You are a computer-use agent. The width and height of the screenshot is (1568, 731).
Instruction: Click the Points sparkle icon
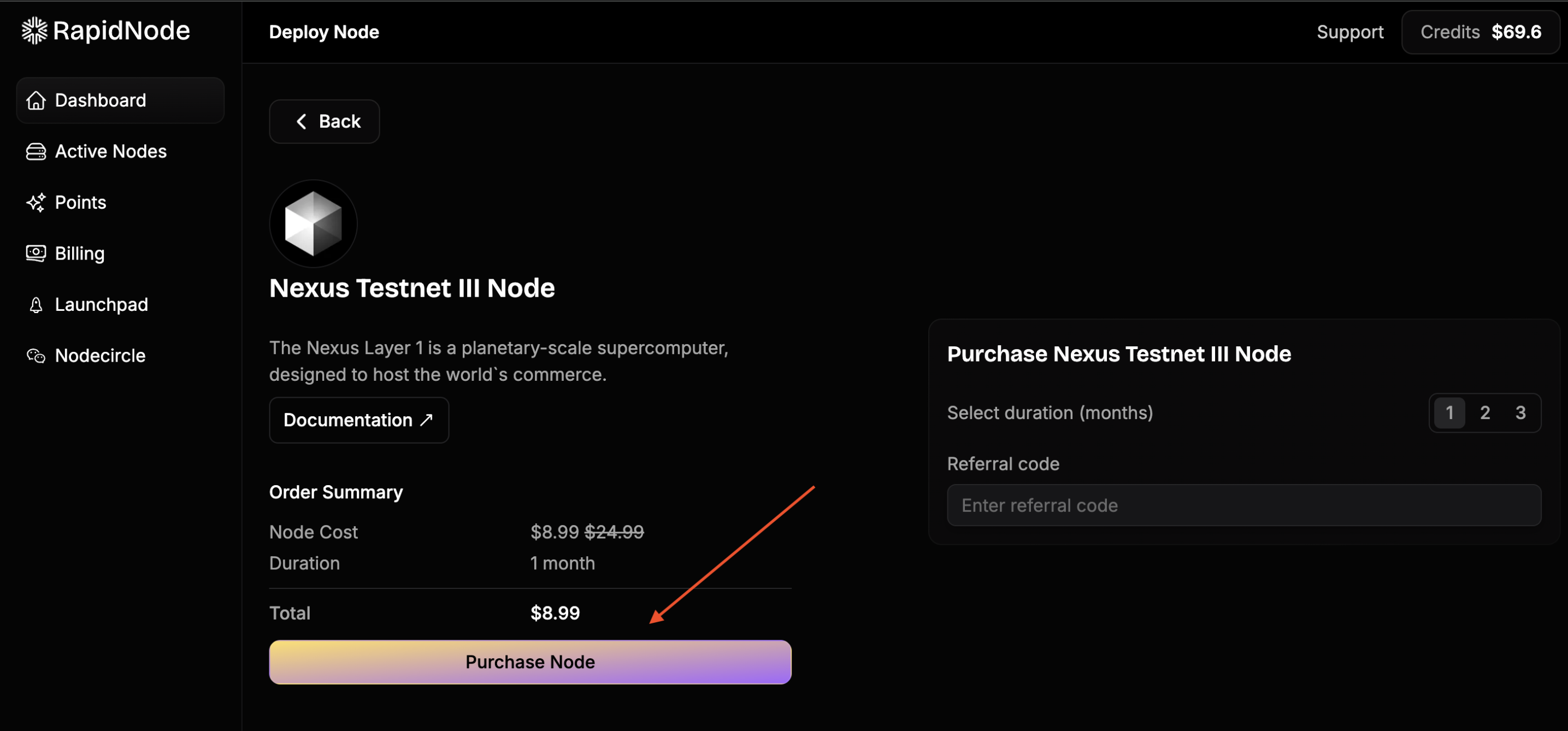coord(36,203)
